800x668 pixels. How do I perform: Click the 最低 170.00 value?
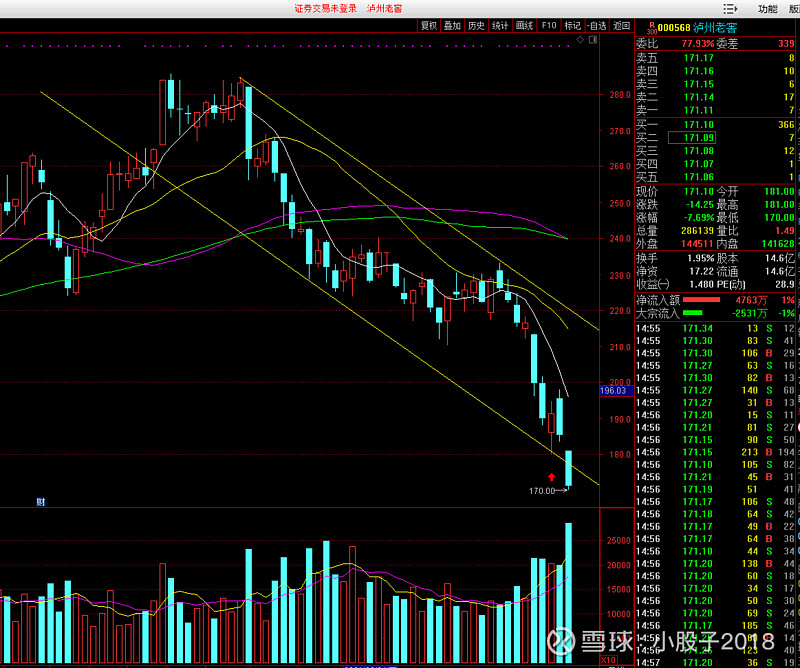pos(779,218)
